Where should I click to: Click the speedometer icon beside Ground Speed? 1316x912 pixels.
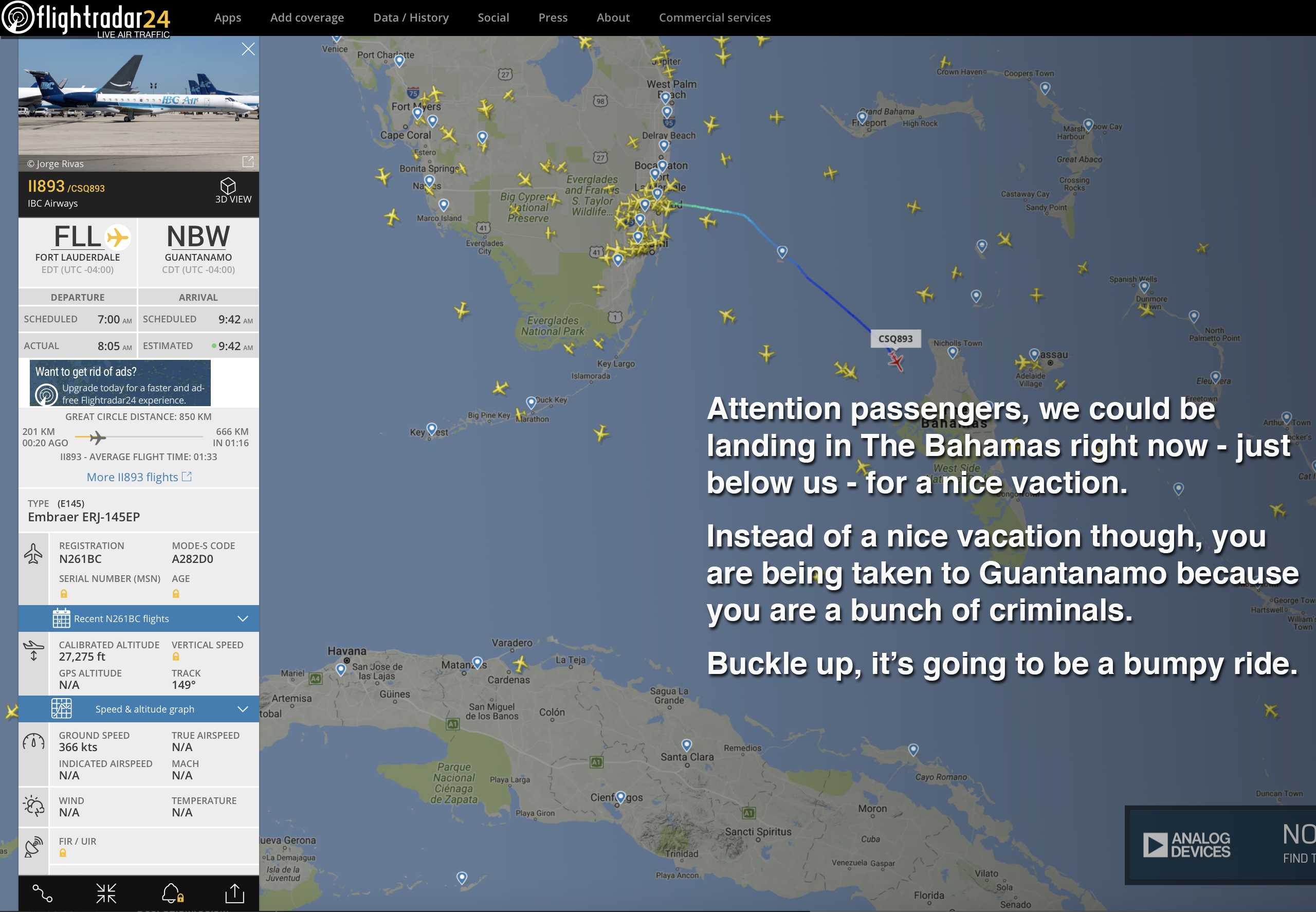click(x=33, y=741)
